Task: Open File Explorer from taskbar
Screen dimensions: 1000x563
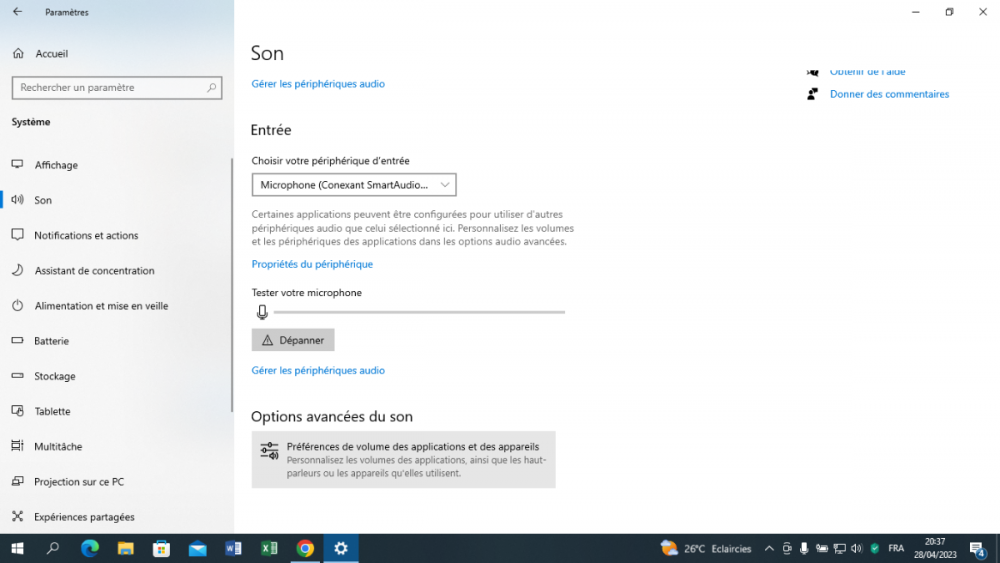Action: [126, 548]
